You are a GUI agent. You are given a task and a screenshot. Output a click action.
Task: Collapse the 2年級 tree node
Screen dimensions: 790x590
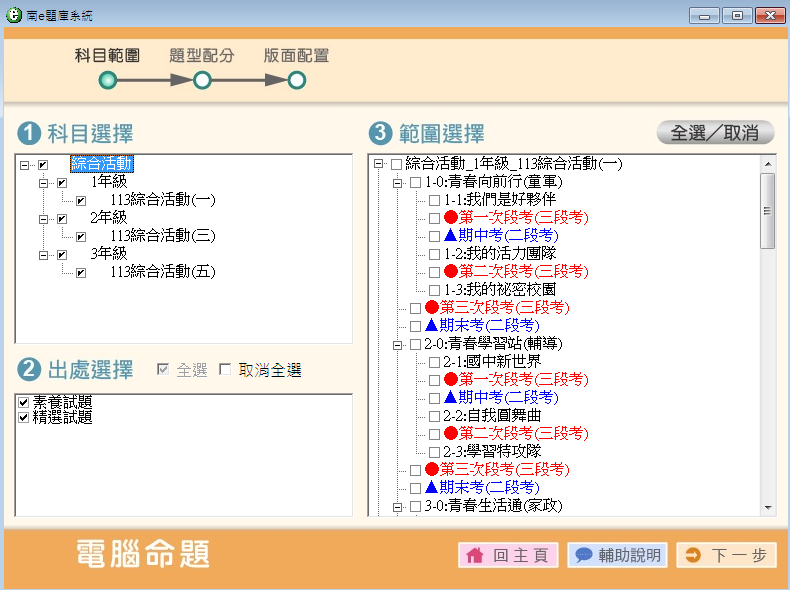(x=43, y=219)
